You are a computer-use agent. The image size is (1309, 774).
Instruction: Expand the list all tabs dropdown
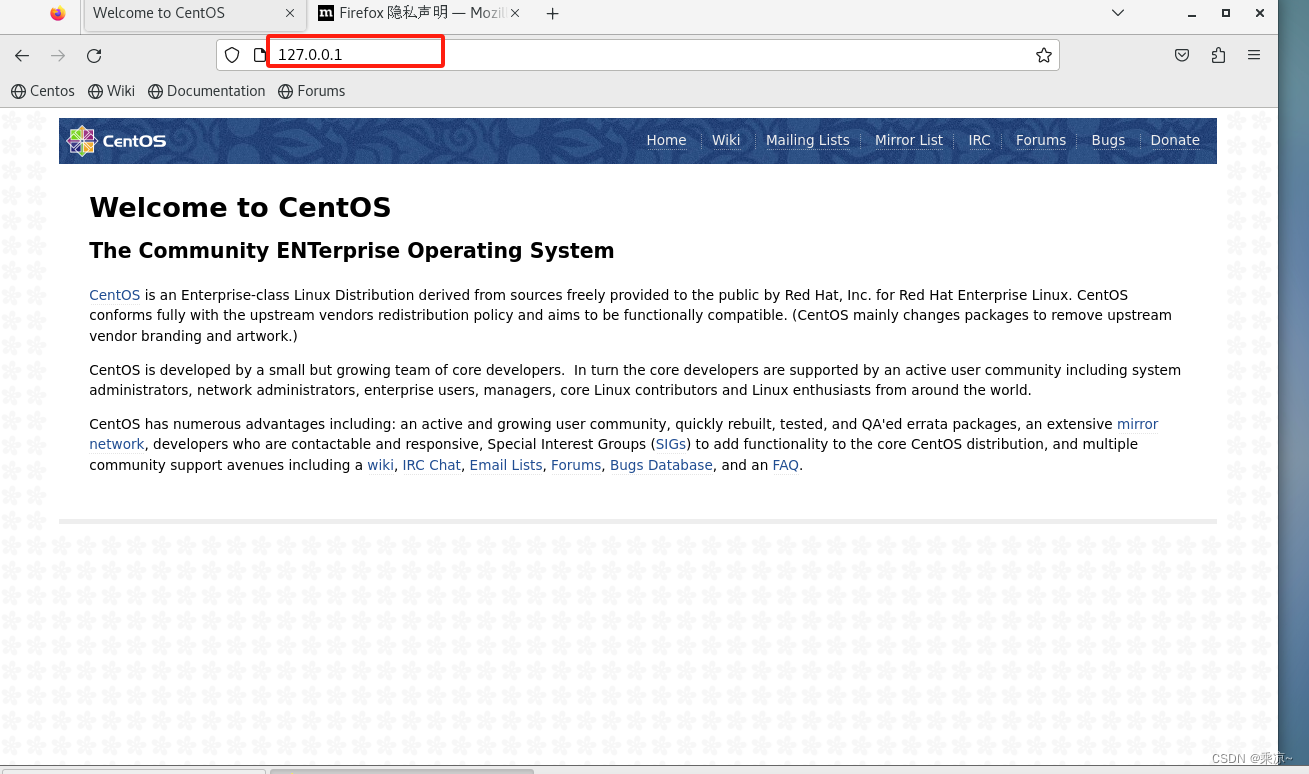pyautogui.click(x=1118, y=13)
